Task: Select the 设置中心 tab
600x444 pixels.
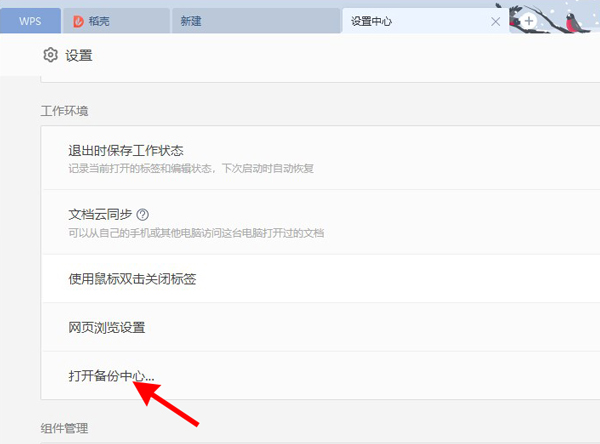Action: [x=425, y=21]
